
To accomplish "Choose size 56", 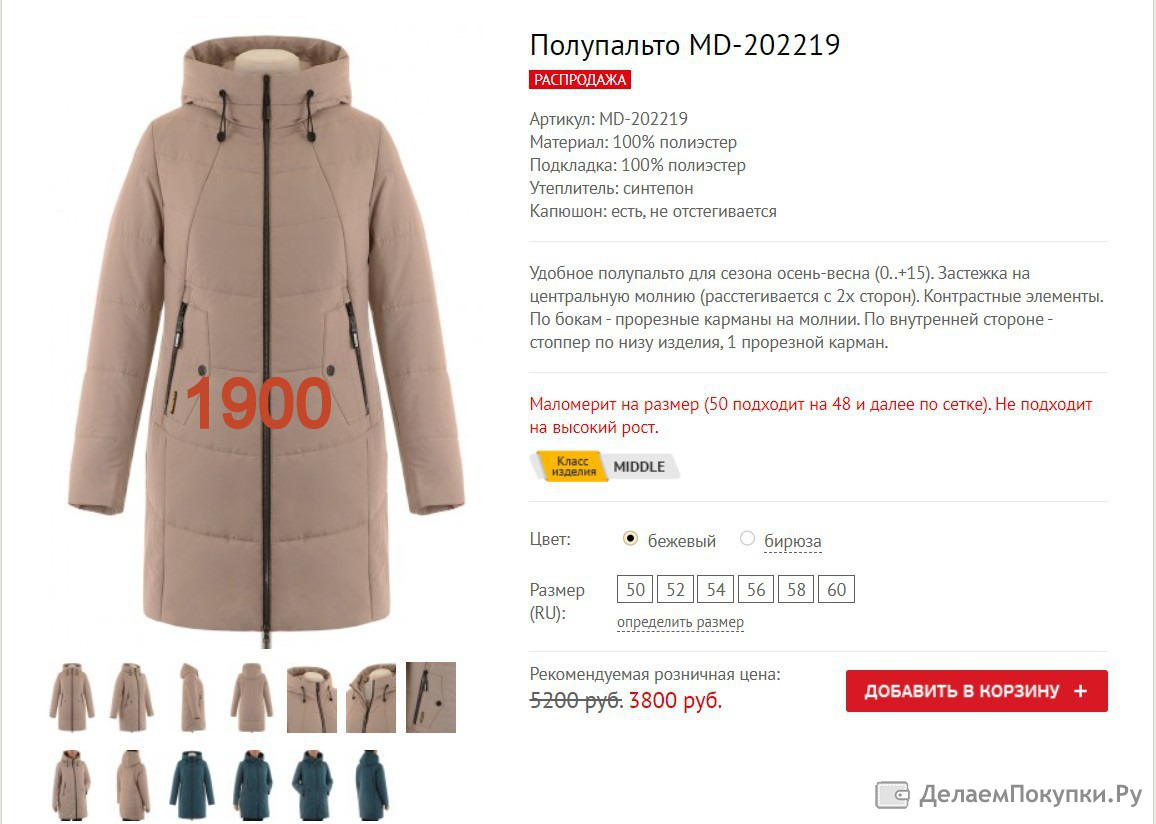I will [756, 590].
